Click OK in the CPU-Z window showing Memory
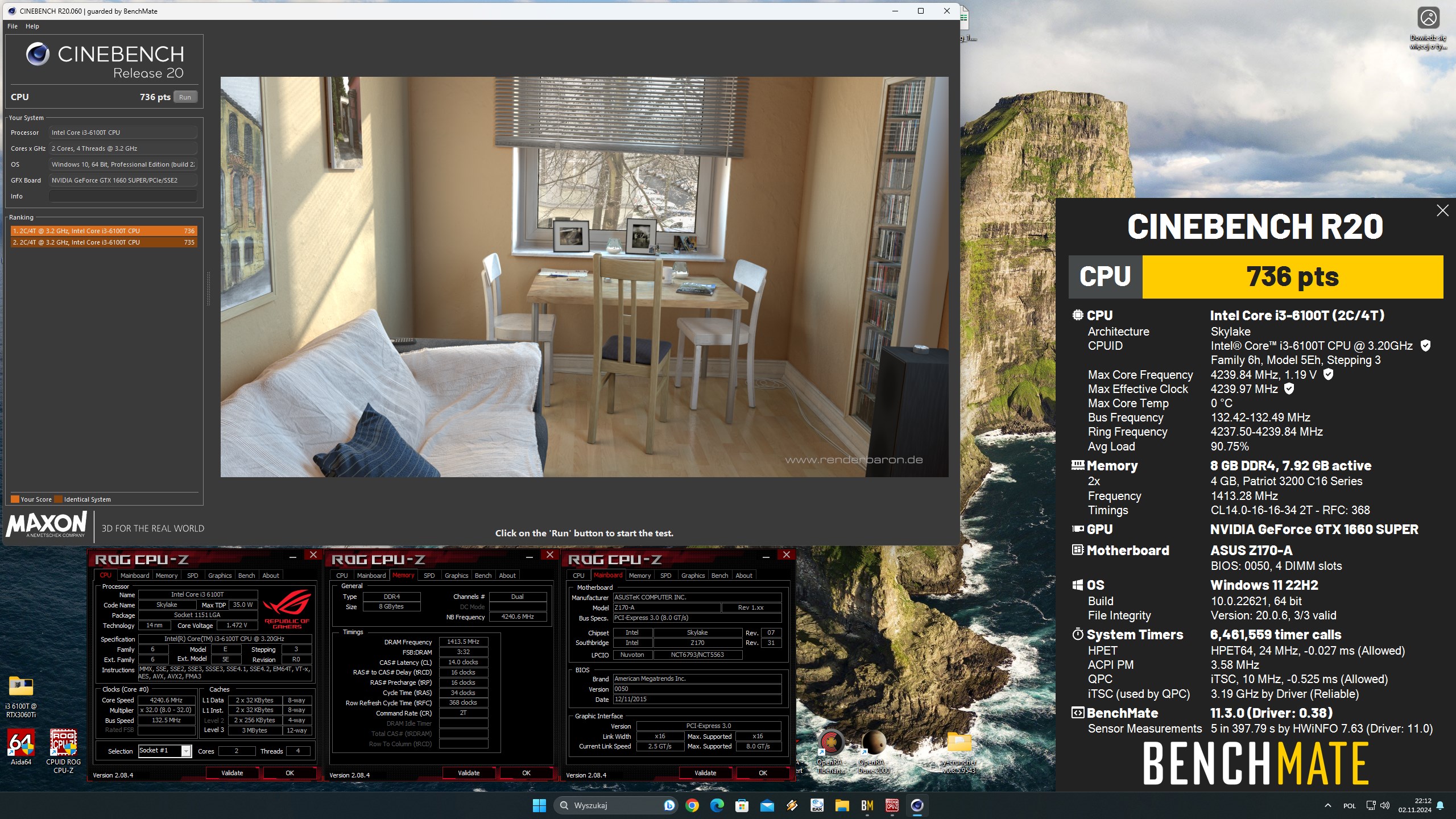Viewport: 1456px width, 819px height. (x=527, y=773)
